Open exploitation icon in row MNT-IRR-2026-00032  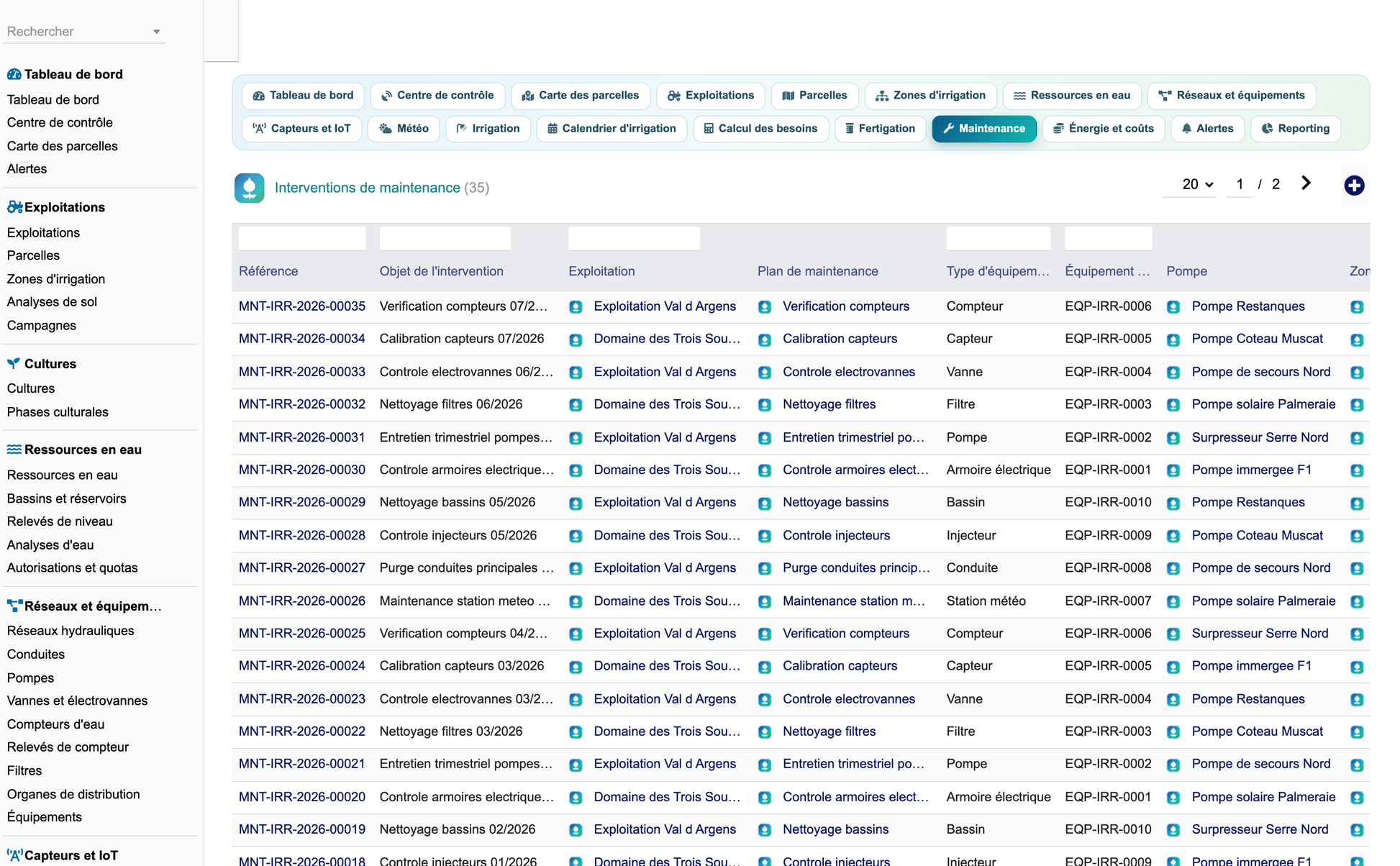click(x=576, y=405)
